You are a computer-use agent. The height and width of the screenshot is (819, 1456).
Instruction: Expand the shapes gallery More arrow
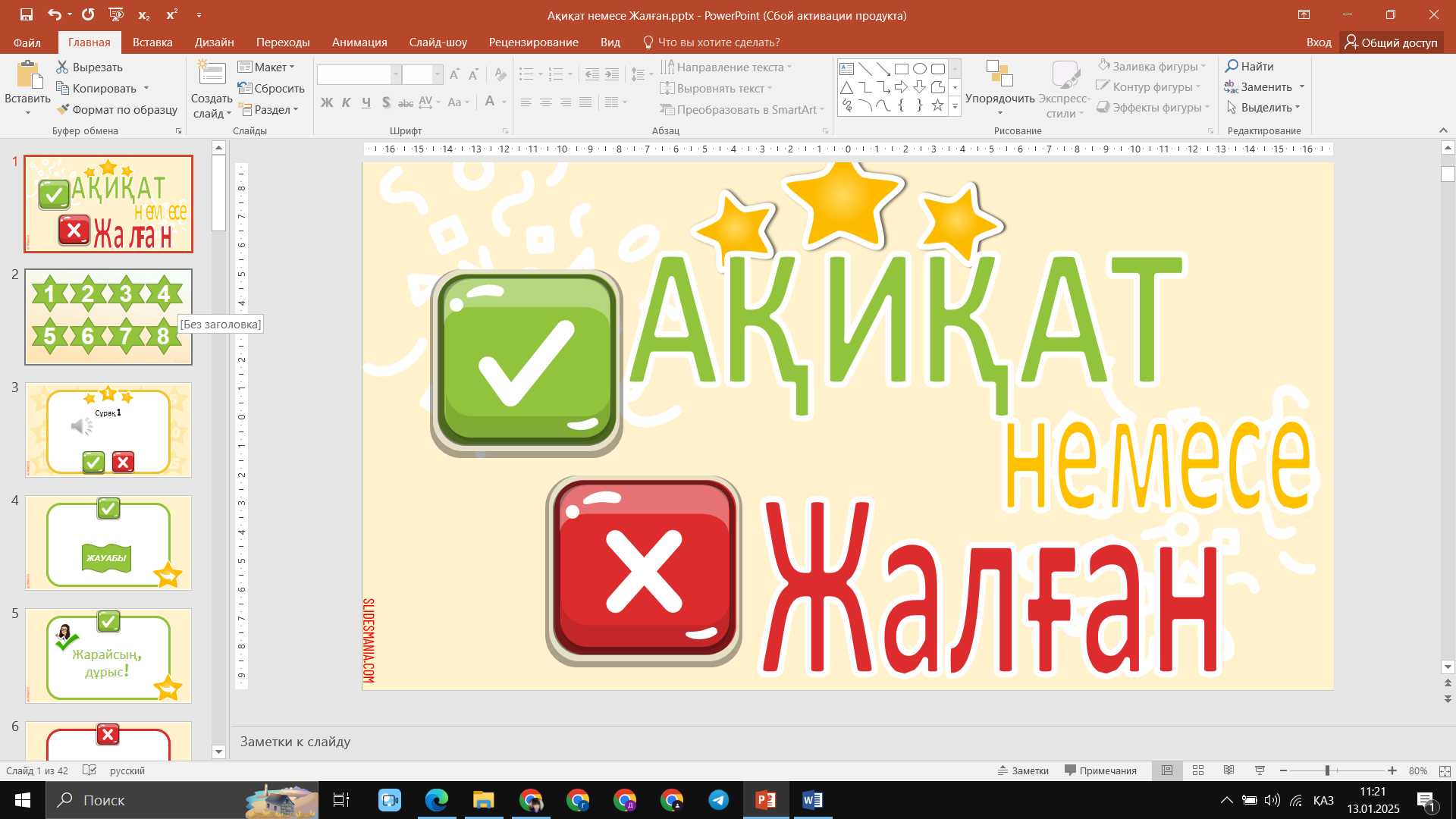tap(955, 108)
